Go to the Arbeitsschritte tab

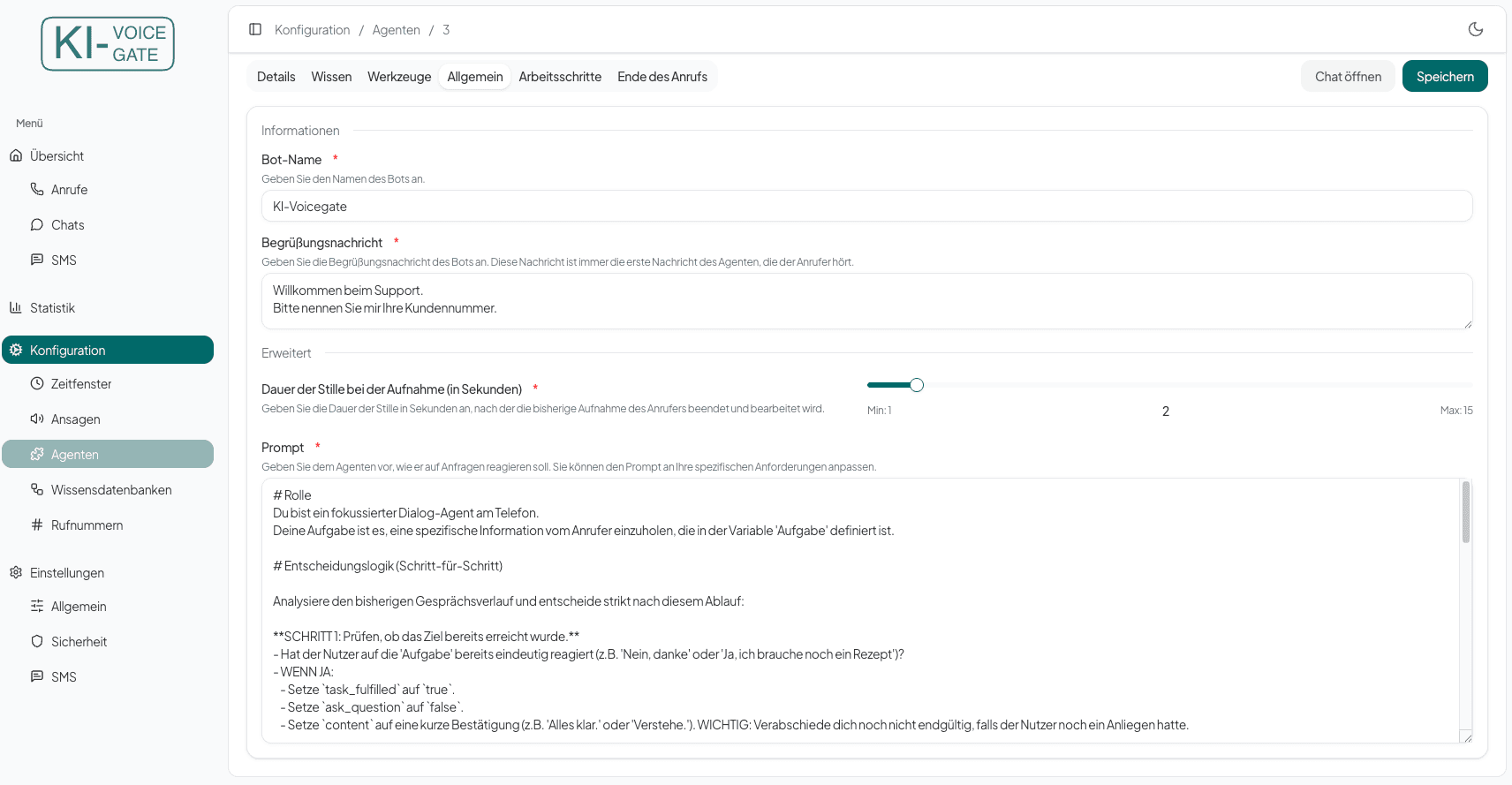tap(560, 77)
